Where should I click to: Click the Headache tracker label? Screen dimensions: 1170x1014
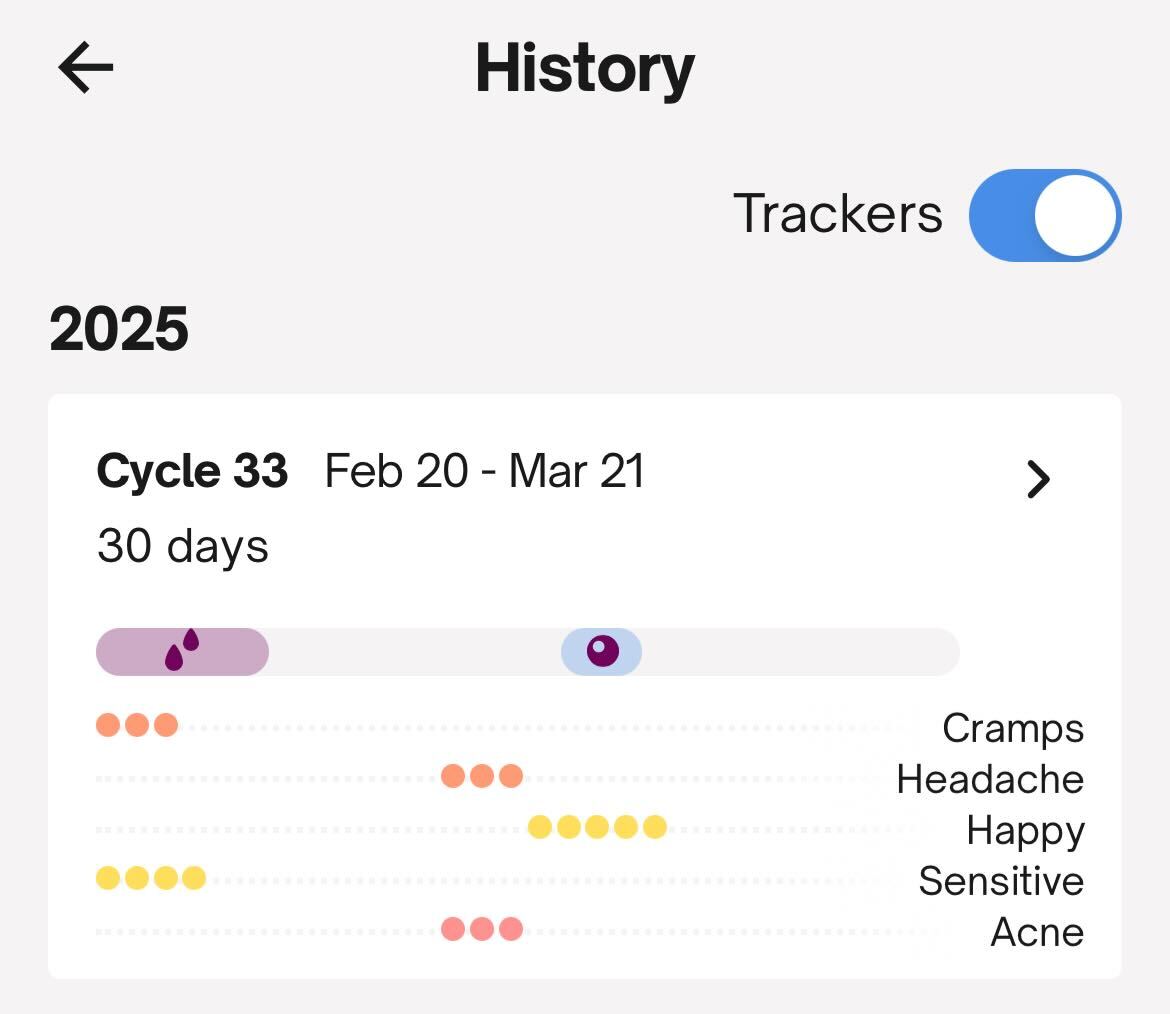pos(989,779)
